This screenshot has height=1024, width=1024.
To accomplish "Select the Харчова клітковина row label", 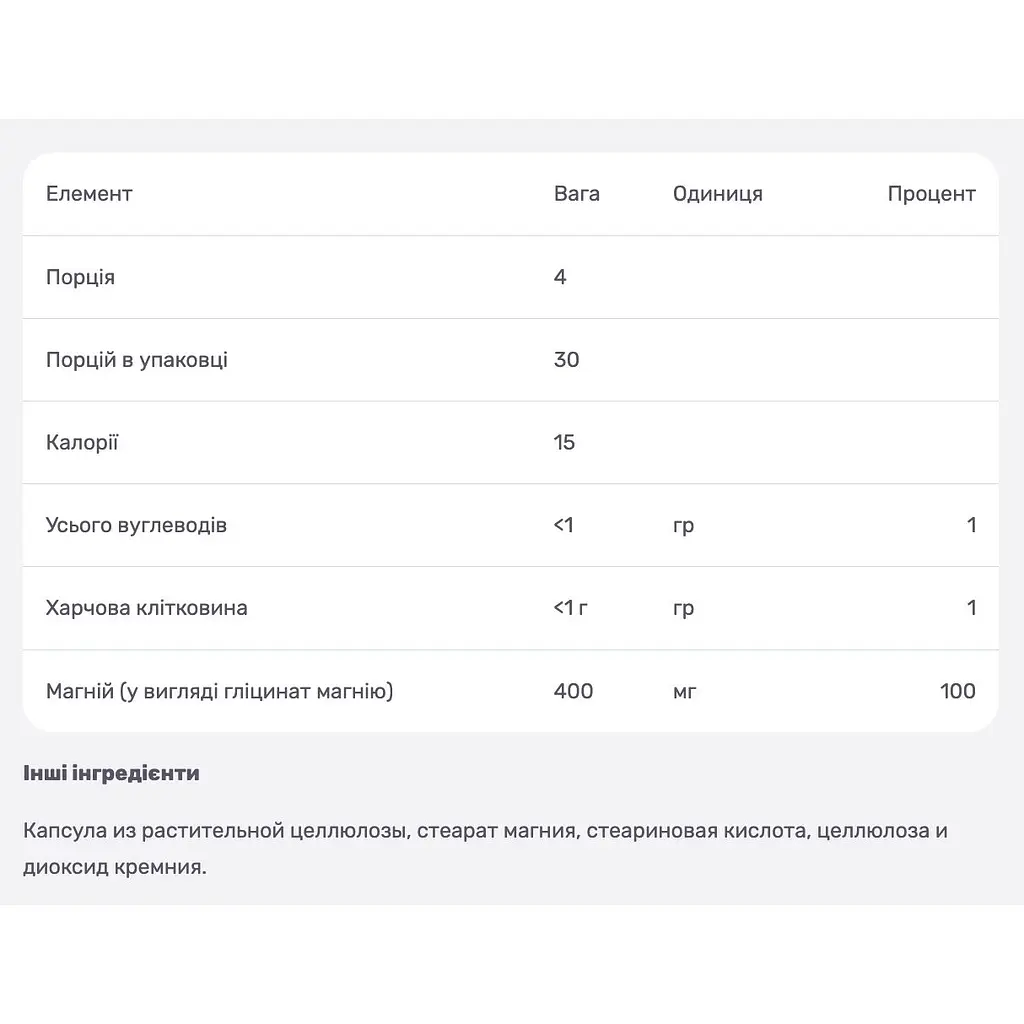I will 146,608.
